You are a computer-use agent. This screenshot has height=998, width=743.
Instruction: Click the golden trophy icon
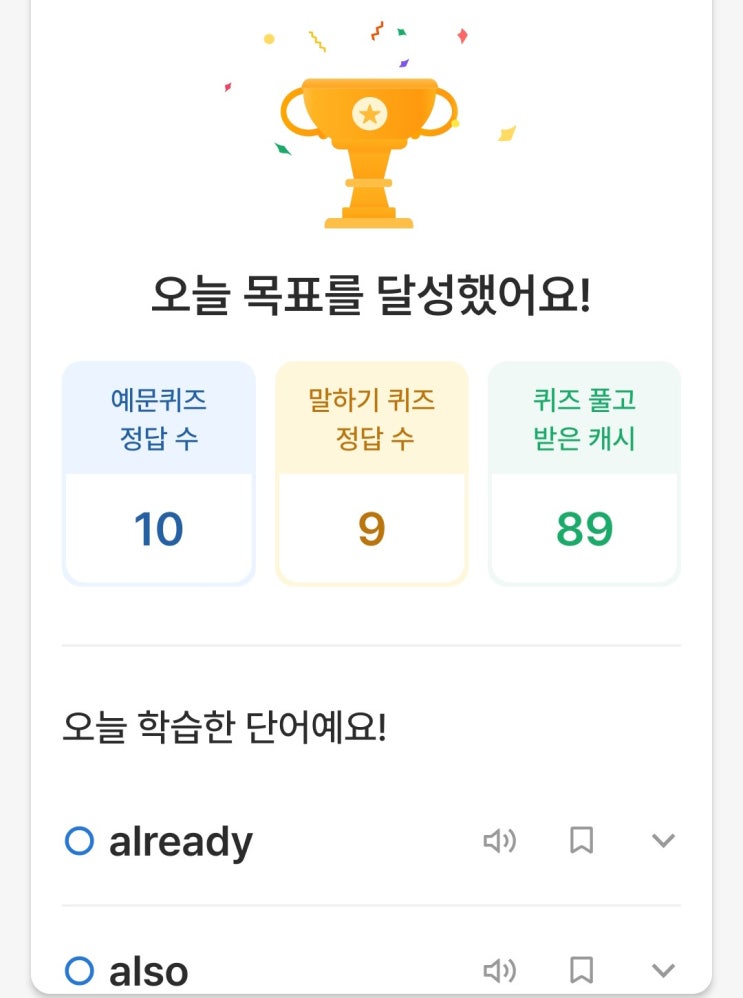369,153
